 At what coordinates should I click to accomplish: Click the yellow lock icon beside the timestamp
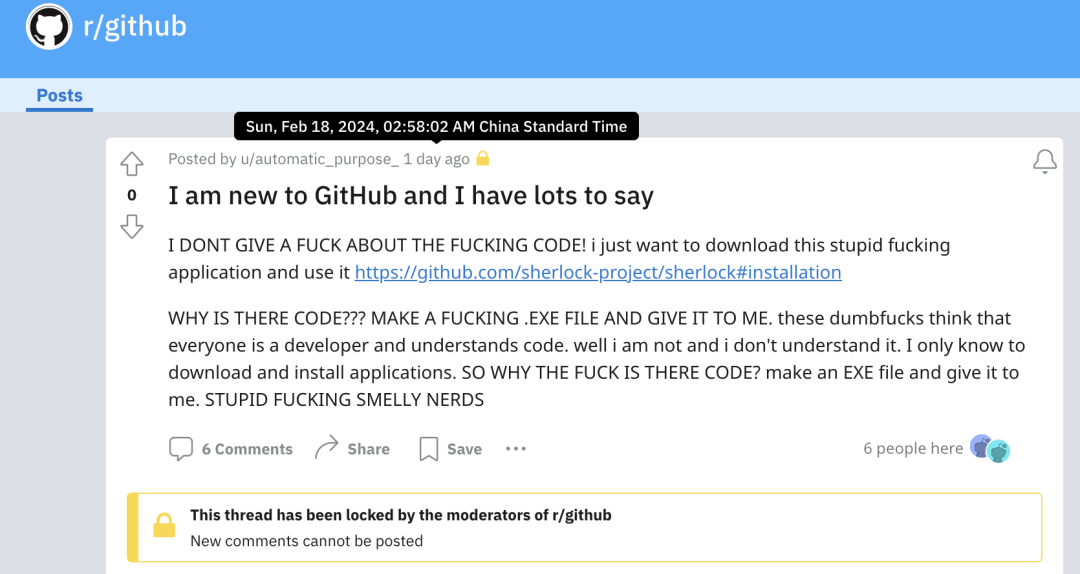tap(483, 158)
